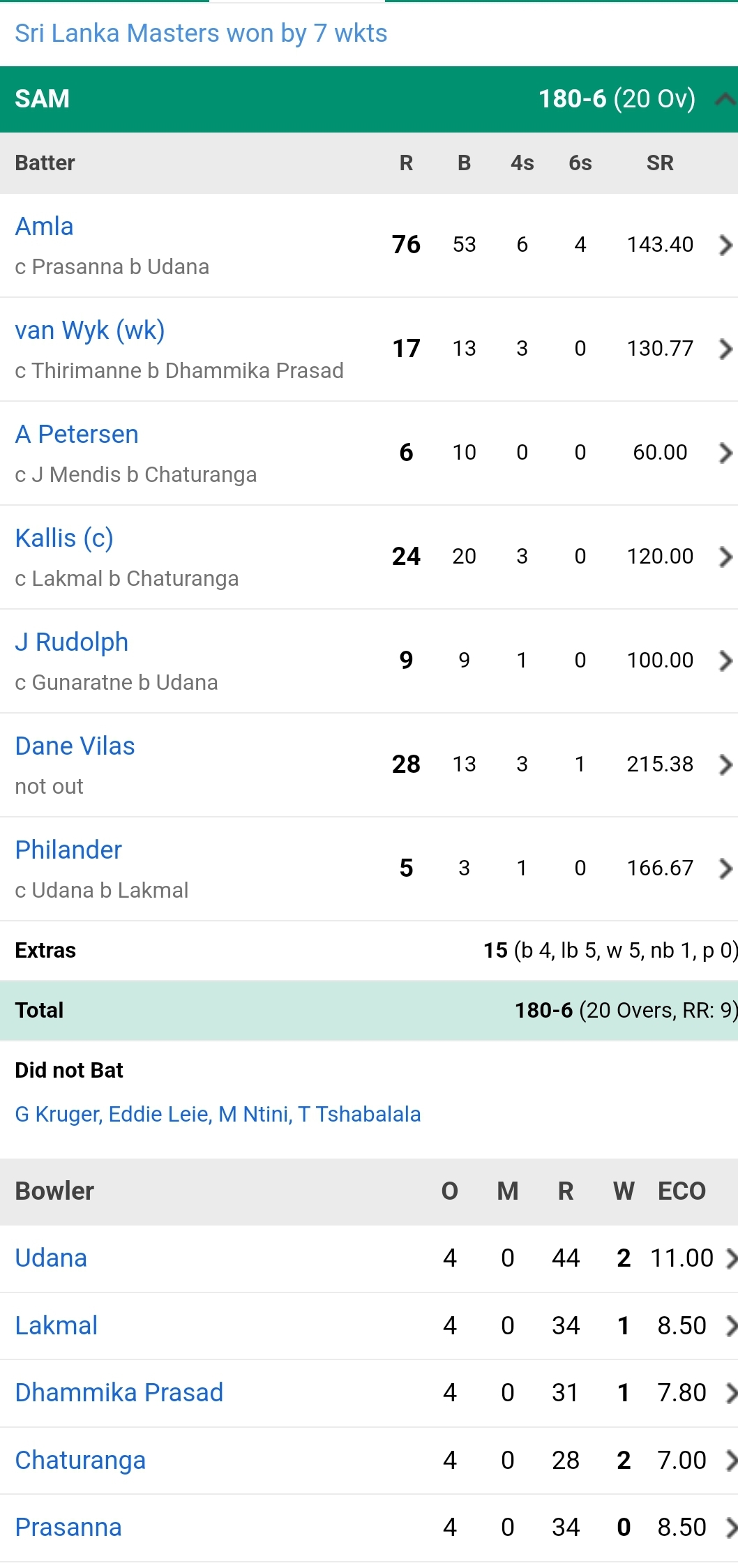Open Kallis (c) player profile
Image resolution: width=738 pixels, height=1568 pixels.
click(x=64, y=538)
